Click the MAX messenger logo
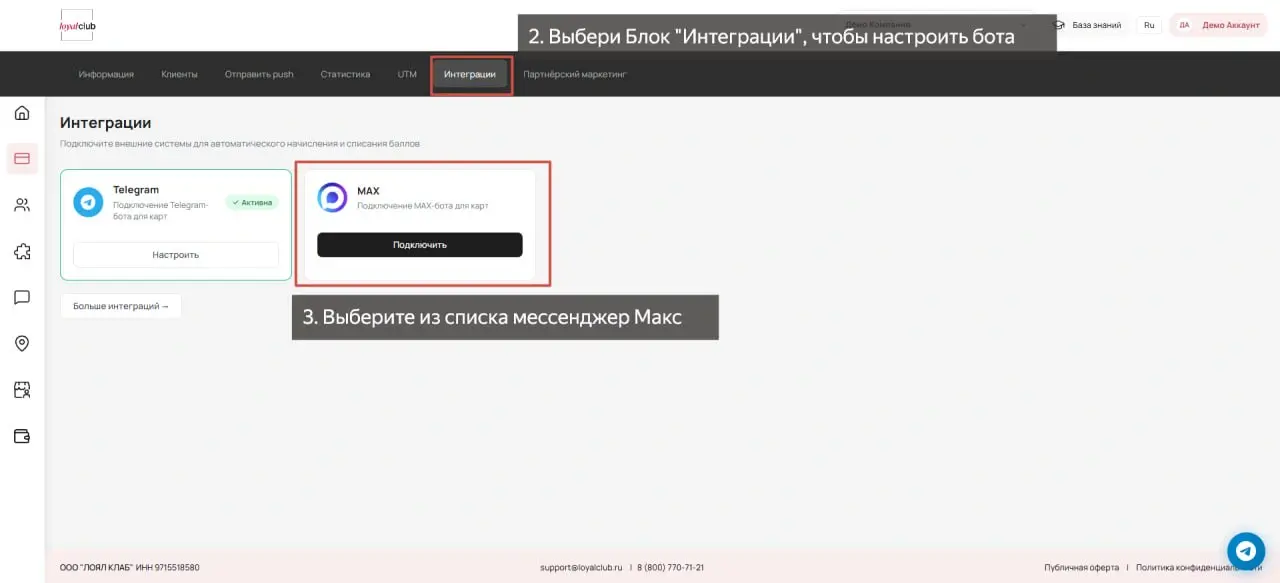This screenshot has width=1280, height=583. 332,198
